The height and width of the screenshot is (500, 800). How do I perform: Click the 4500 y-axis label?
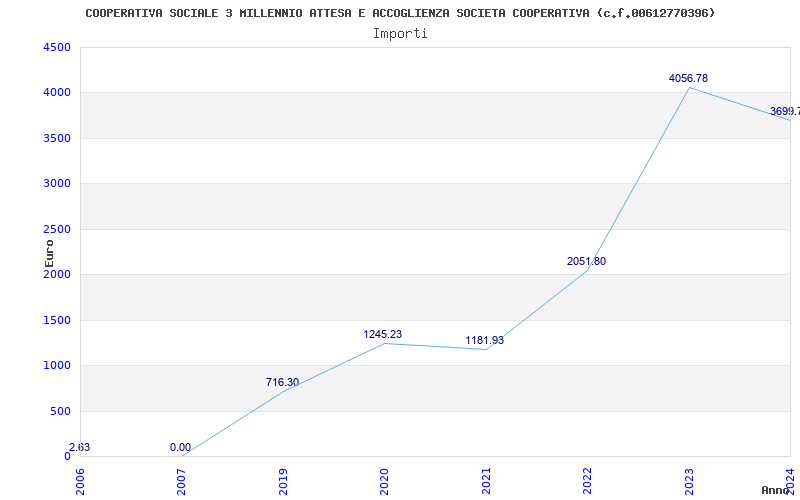[57, 47]
